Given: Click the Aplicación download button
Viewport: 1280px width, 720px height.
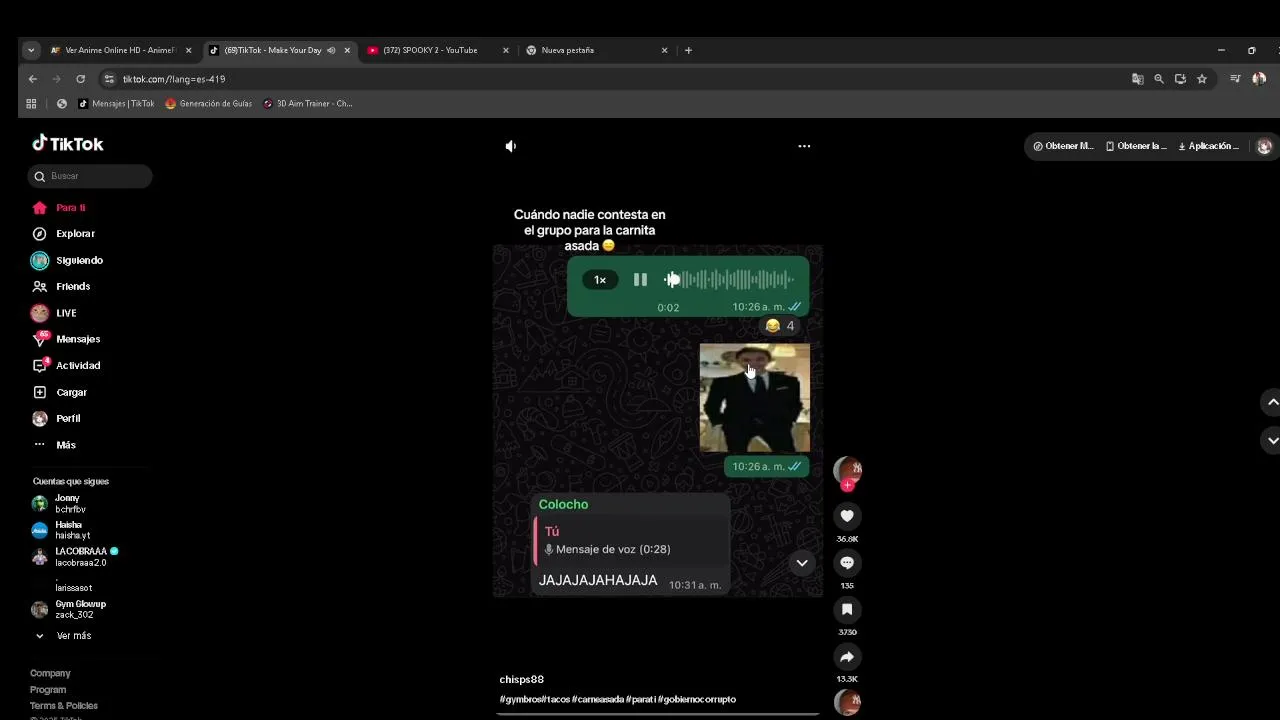Looking at the screenshot, I should tap(1208, 146).
